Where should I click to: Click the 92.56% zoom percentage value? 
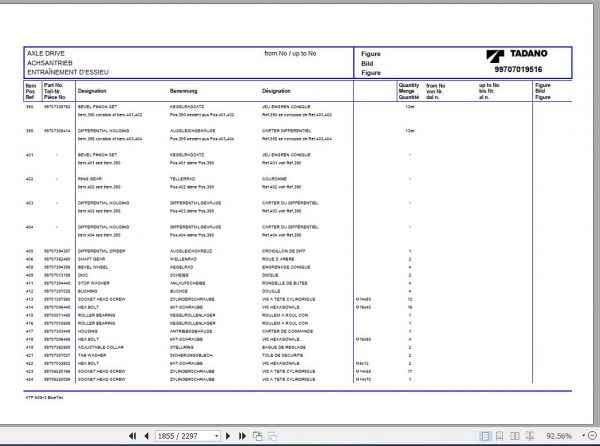coord(559,436)
